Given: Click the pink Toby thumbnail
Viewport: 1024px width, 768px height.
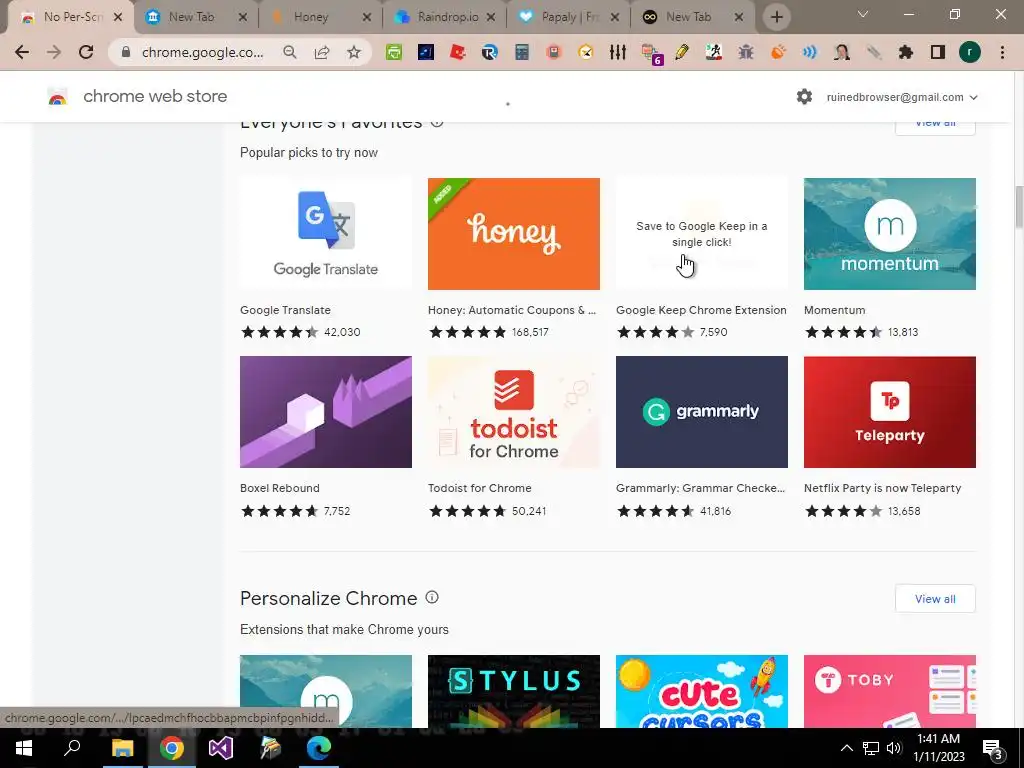Looking at the screenshot, I should click(x=890, y=691).
